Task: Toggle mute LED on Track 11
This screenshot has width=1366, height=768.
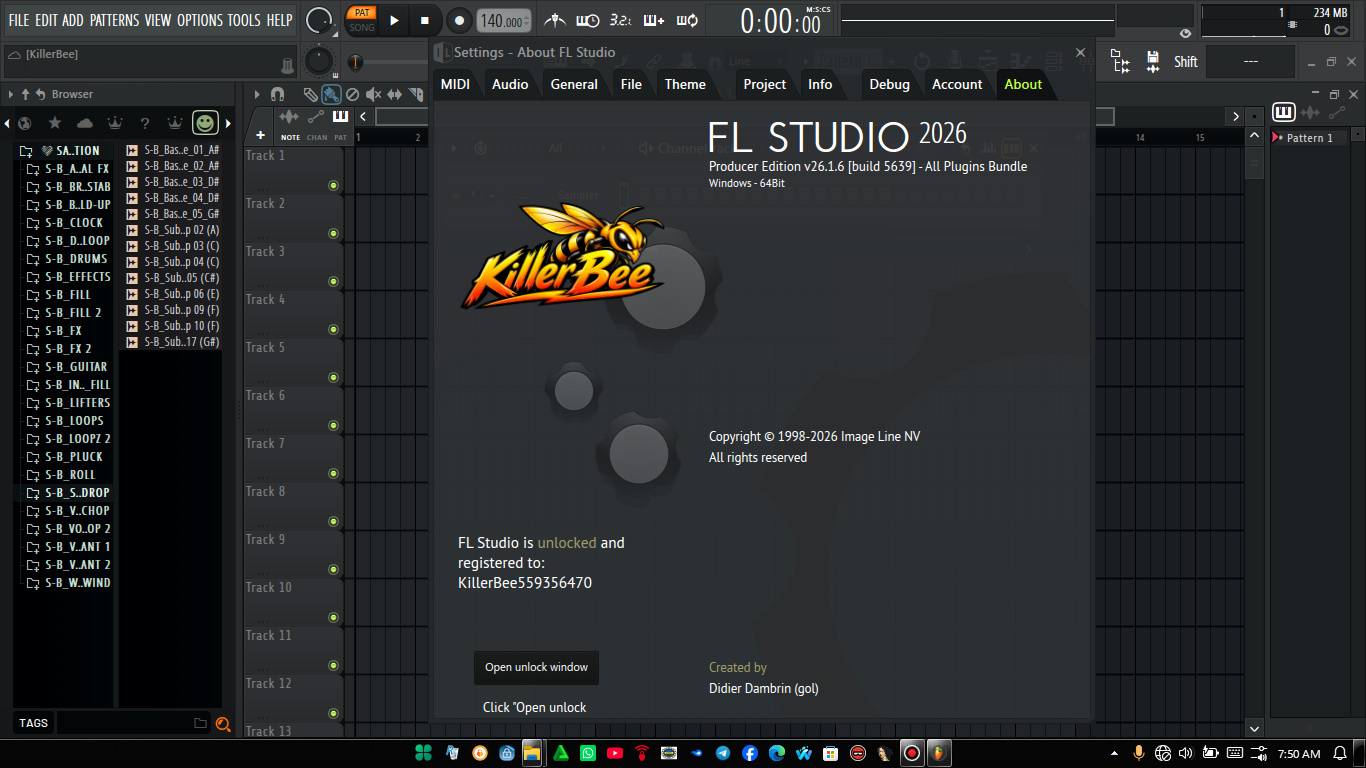Action: [x=333, y=665]
